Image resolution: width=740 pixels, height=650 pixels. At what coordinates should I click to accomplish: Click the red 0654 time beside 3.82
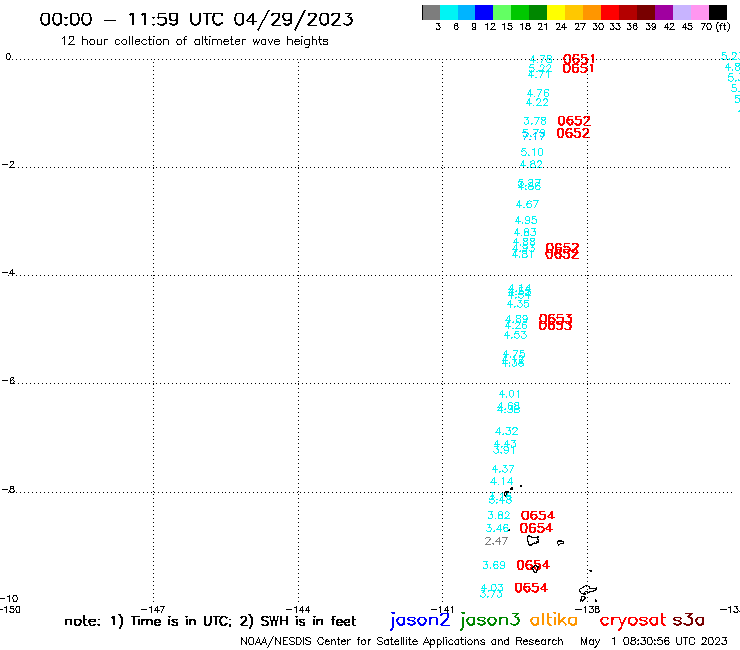pyautogui.click(x=538, y=515)
